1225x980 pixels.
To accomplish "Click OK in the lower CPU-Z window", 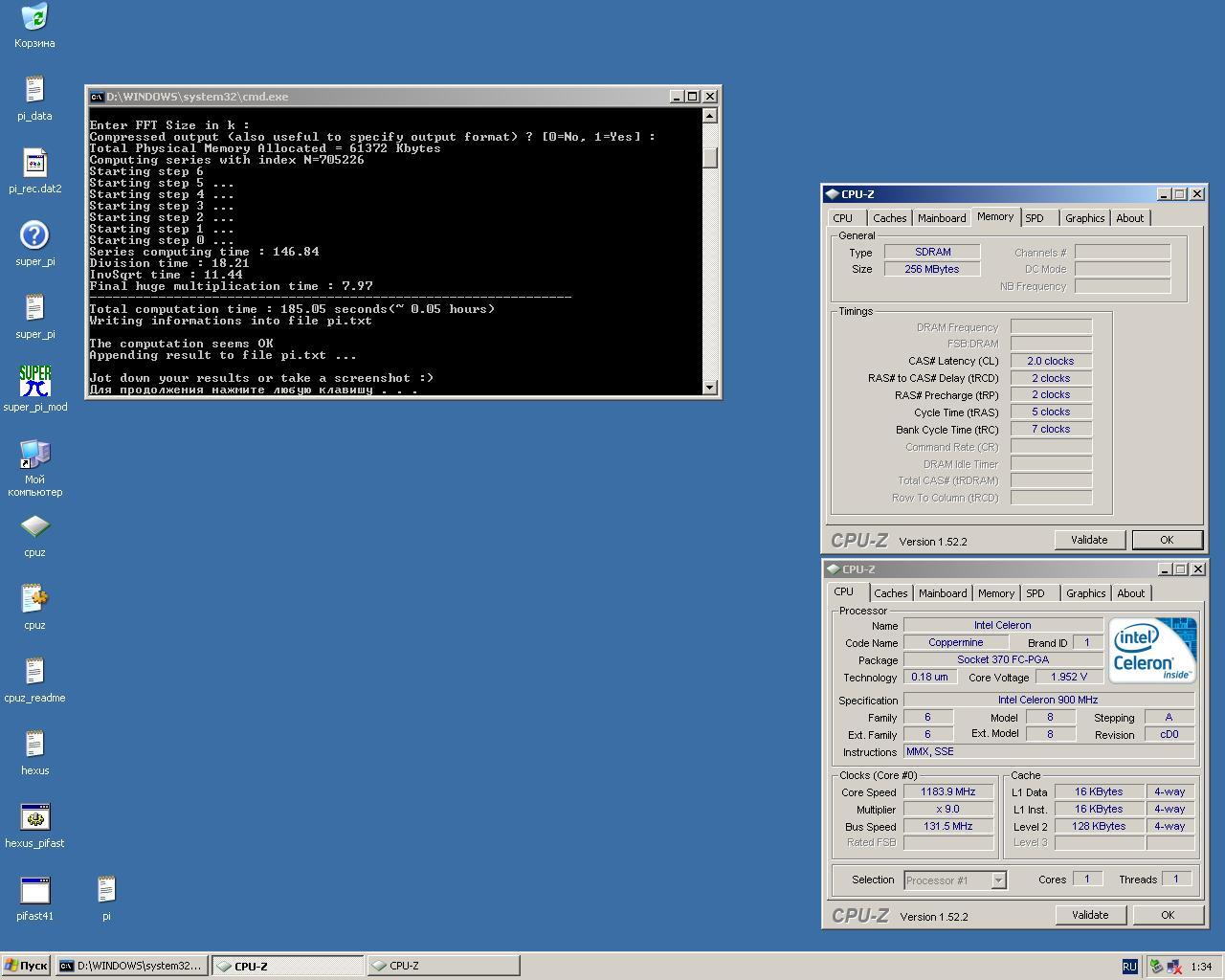I will tap(1168, 915).
